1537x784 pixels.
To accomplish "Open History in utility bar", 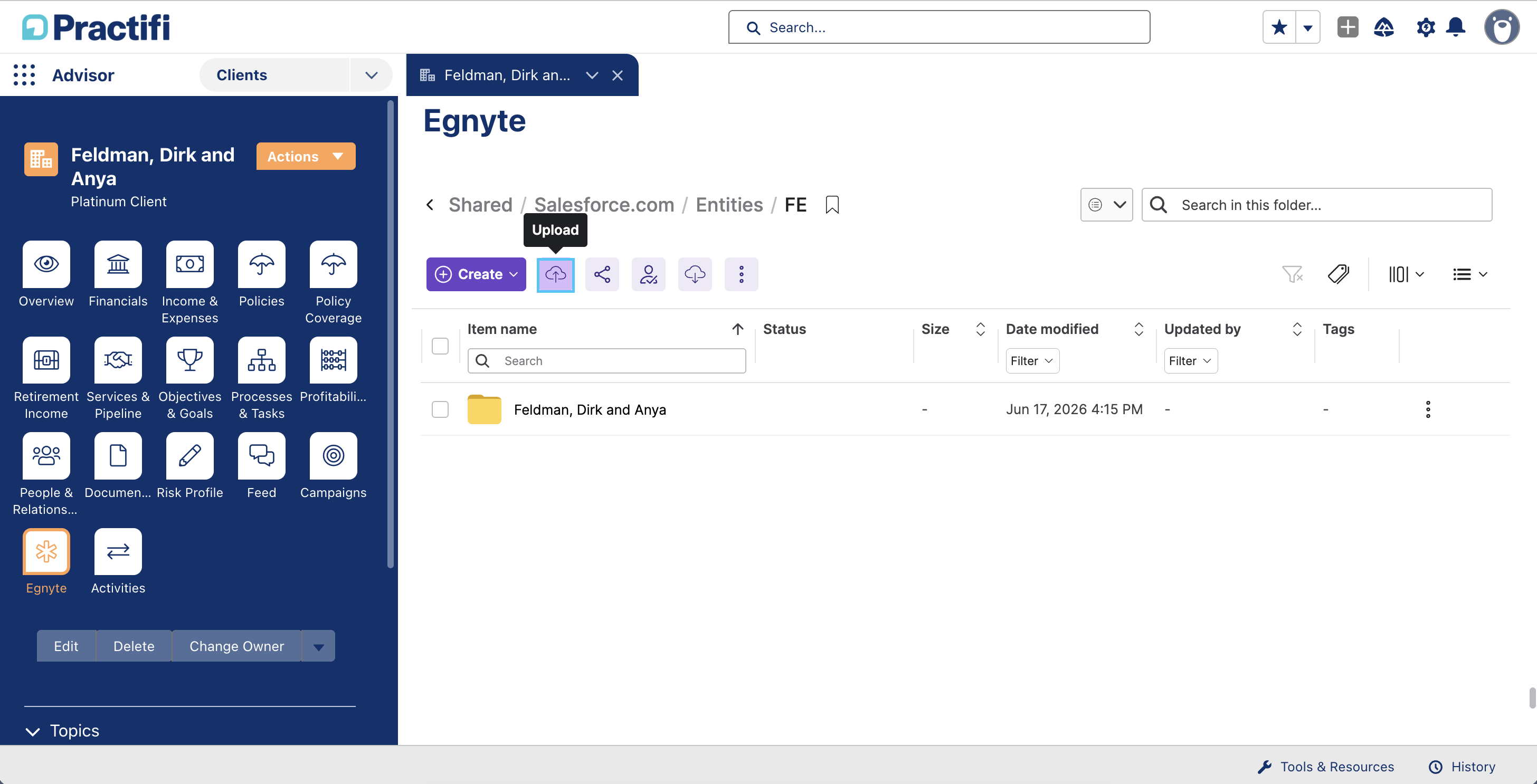I will pyautogui.click(x=1461, y=767).
